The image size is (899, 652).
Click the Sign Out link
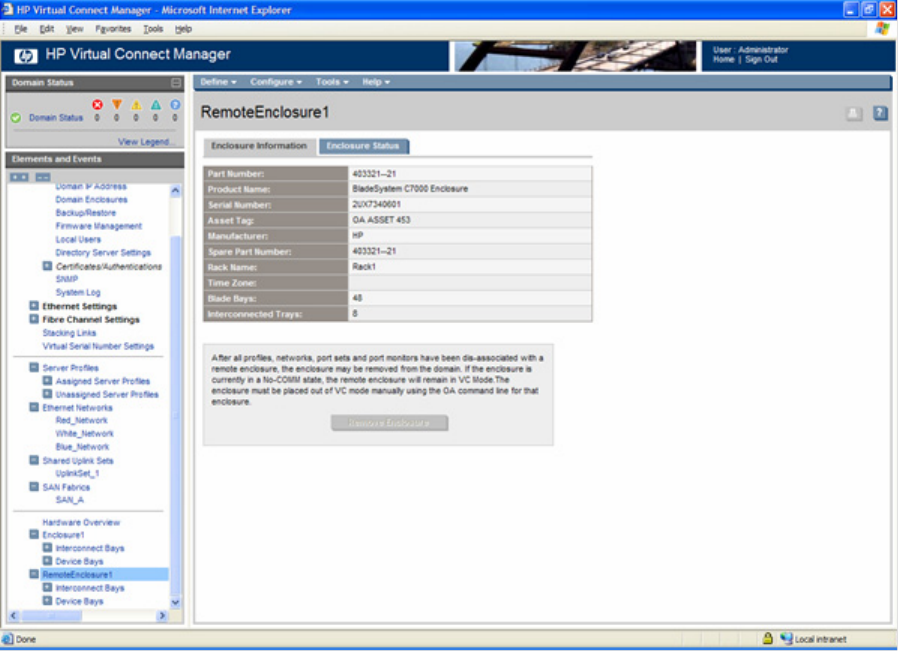click(761, 60)
